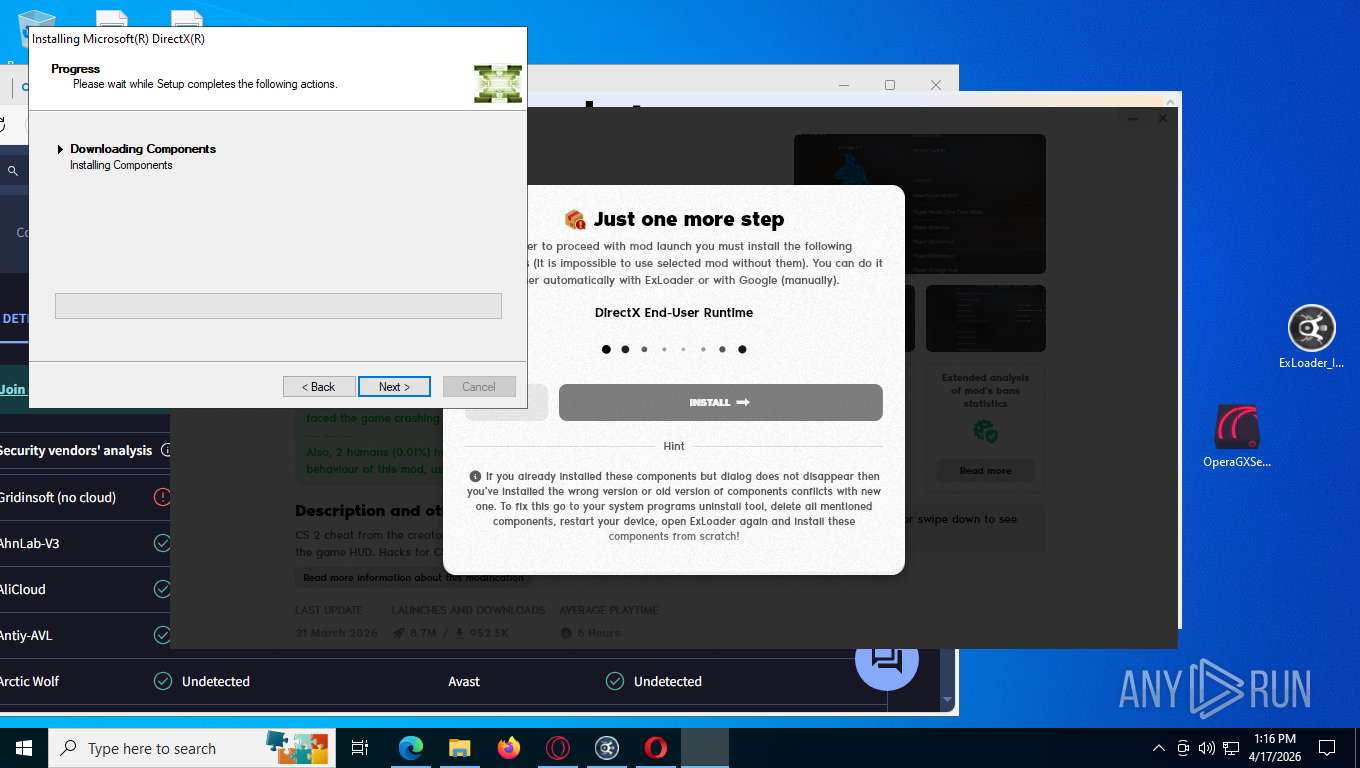
Task: Click the AhnLab-V3 checkmark status icon
Action: coord(162,543)
